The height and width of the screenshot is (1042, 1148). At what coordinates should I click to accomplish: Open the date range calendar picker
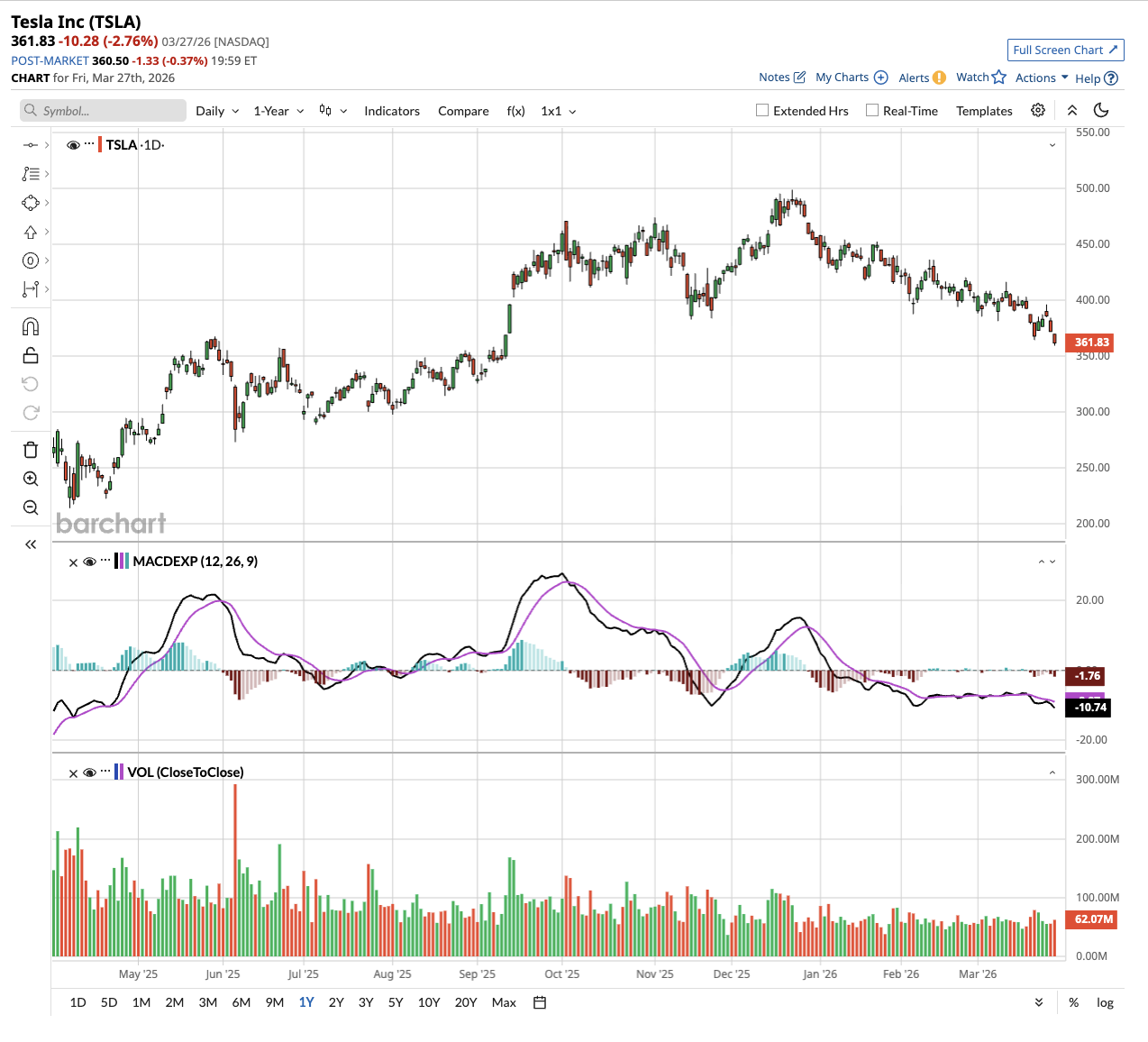coord(540,1002)
